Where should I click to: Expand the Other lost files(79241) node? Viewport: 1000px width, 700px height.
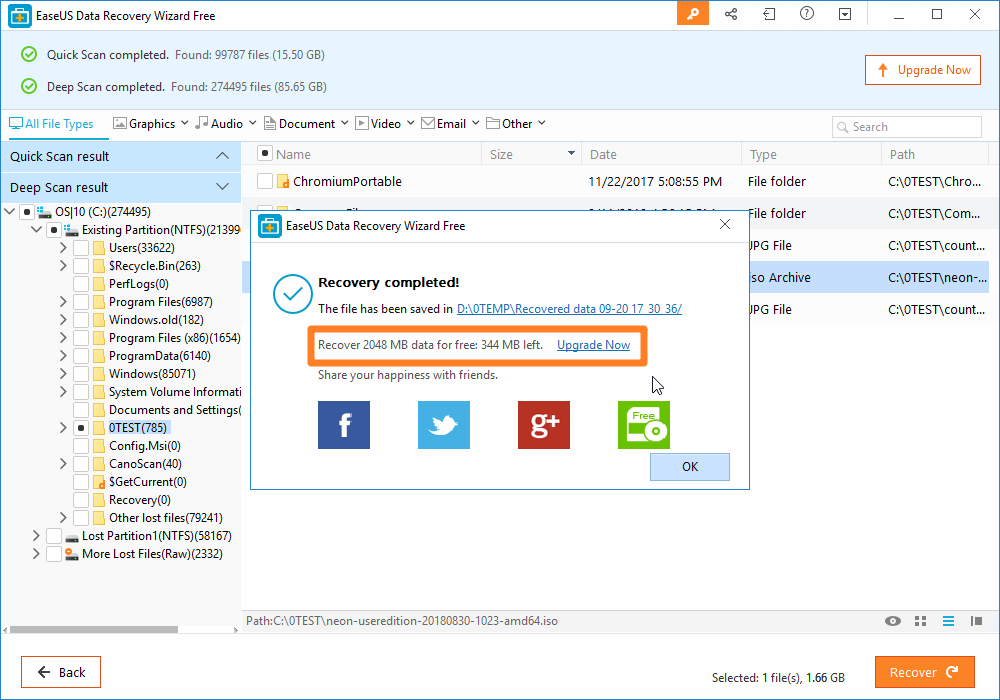click(x=63, y=518)
